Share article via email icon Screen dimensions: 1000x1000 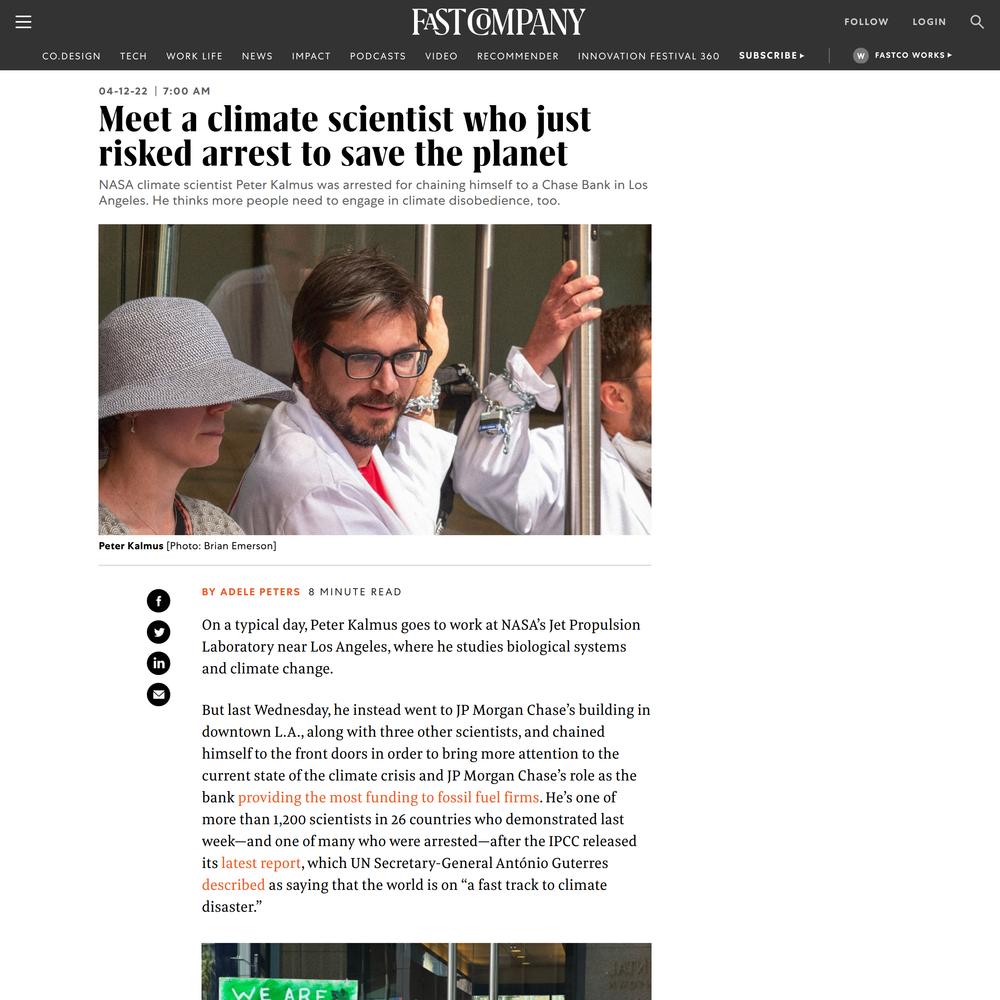(x=159, y=694)
